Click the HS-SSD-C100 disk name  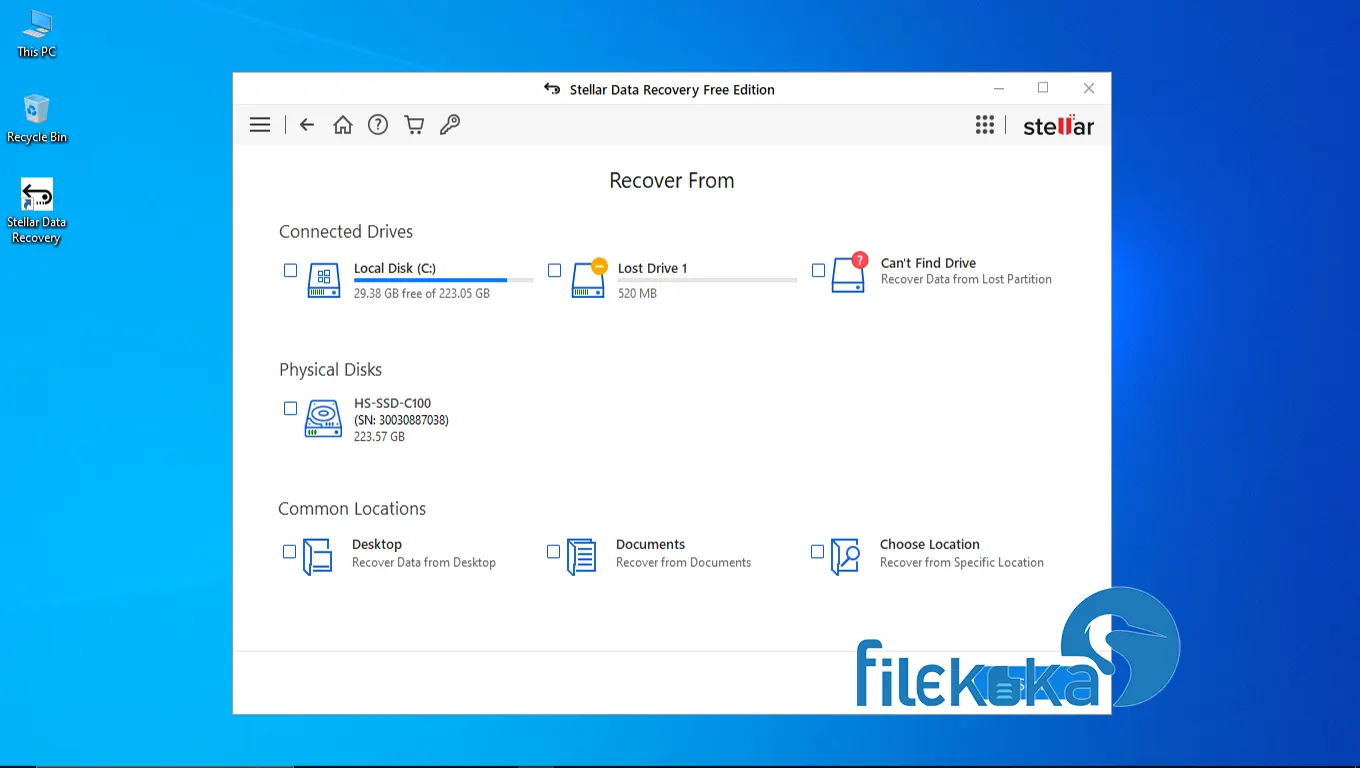coord(393,403)
